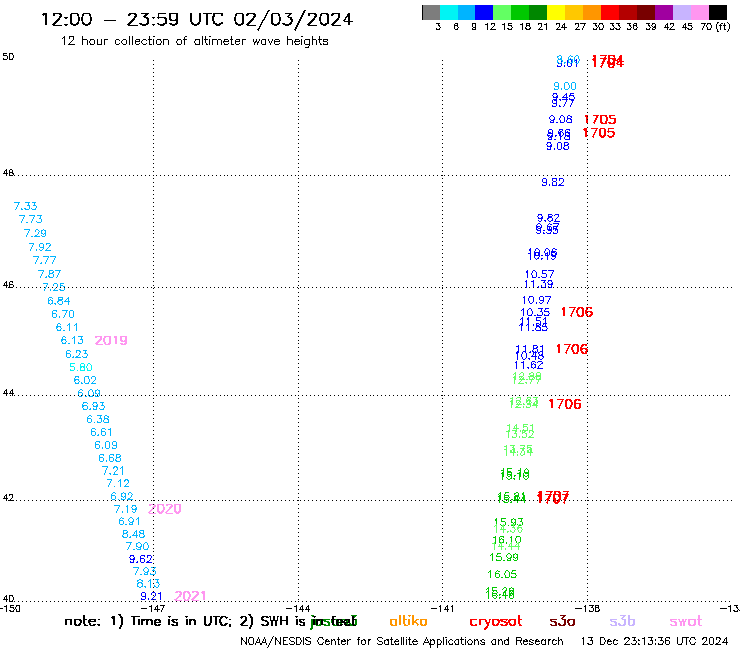Click the 7.19 value beside pass 2020
This screenshot has height=650, width=740.
coord(126,509)
